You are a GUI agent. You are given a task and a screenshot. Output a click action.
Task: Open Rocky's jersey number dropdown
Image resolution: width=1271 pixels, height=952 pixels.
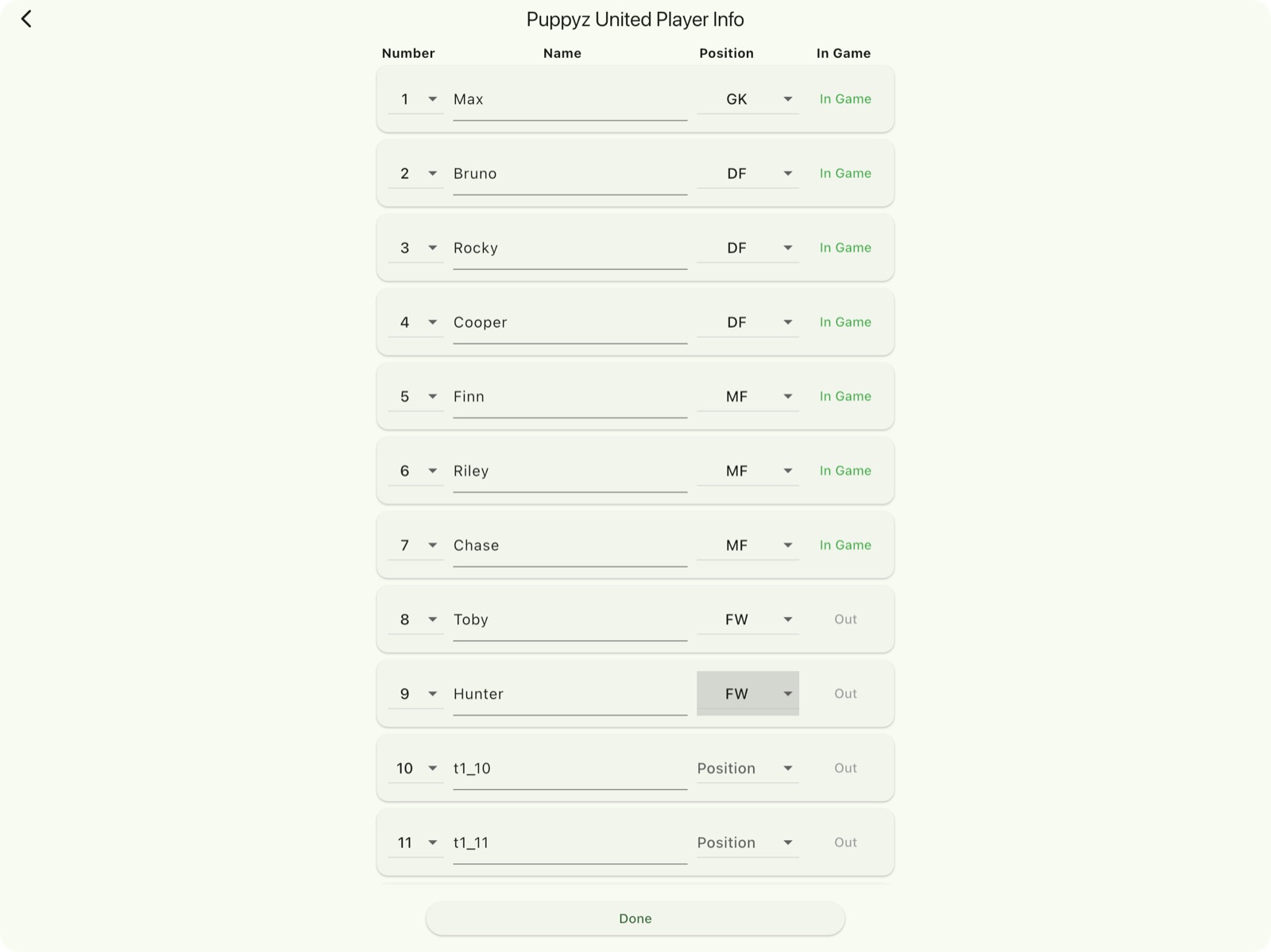pos(415,247)
